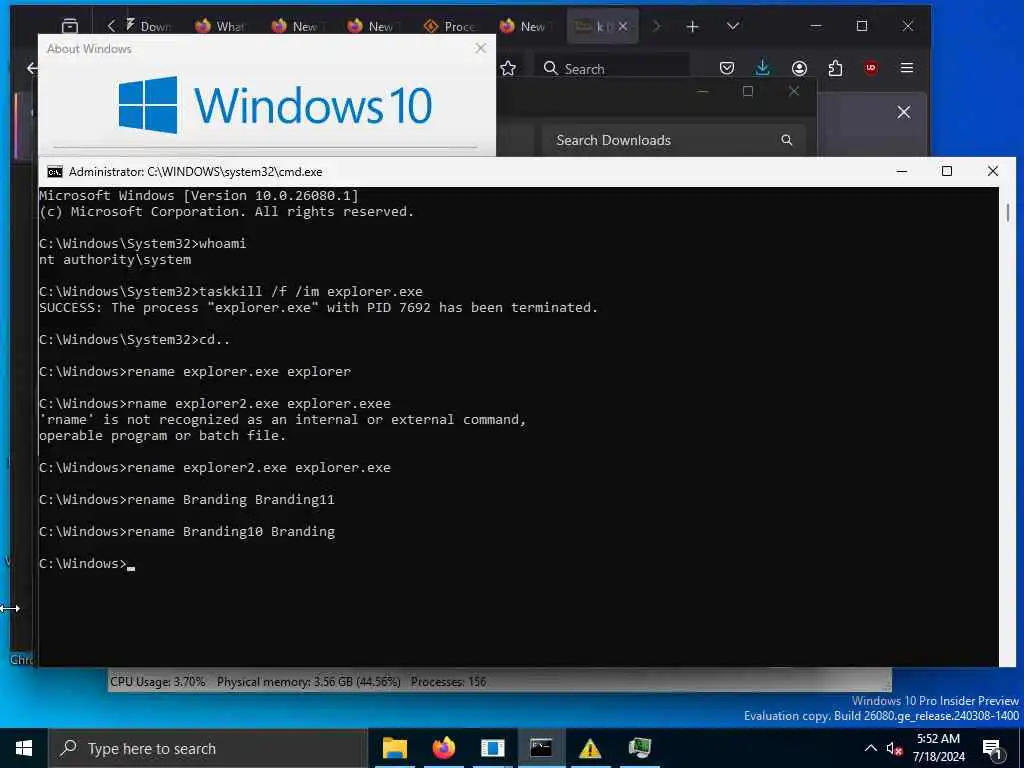Click 'taskkill /f /im explorer.exe' command line
This screenshot has width=1024, height=768.
coord(311,291)
